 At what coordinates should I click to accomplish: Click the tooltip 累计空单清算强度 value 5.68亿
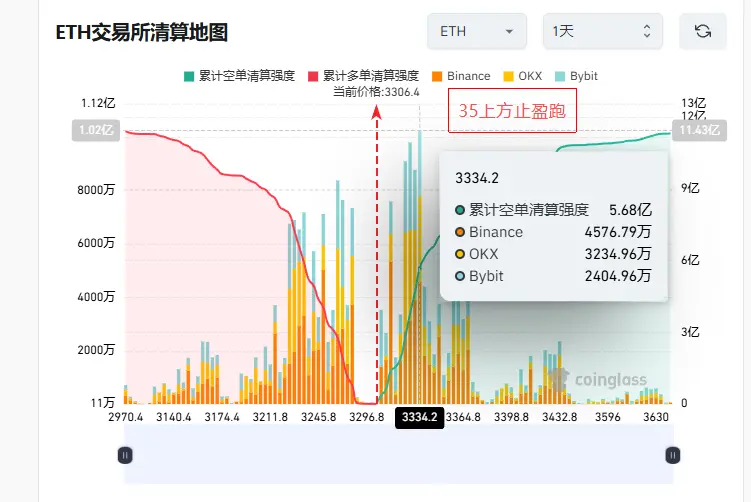(630, 210)
